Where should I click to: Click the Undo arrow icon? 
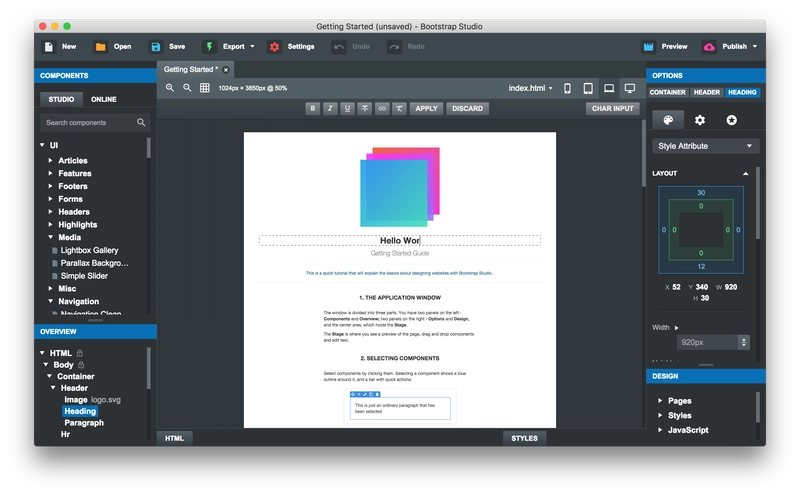pyautogui.click(x=339, y=46)
